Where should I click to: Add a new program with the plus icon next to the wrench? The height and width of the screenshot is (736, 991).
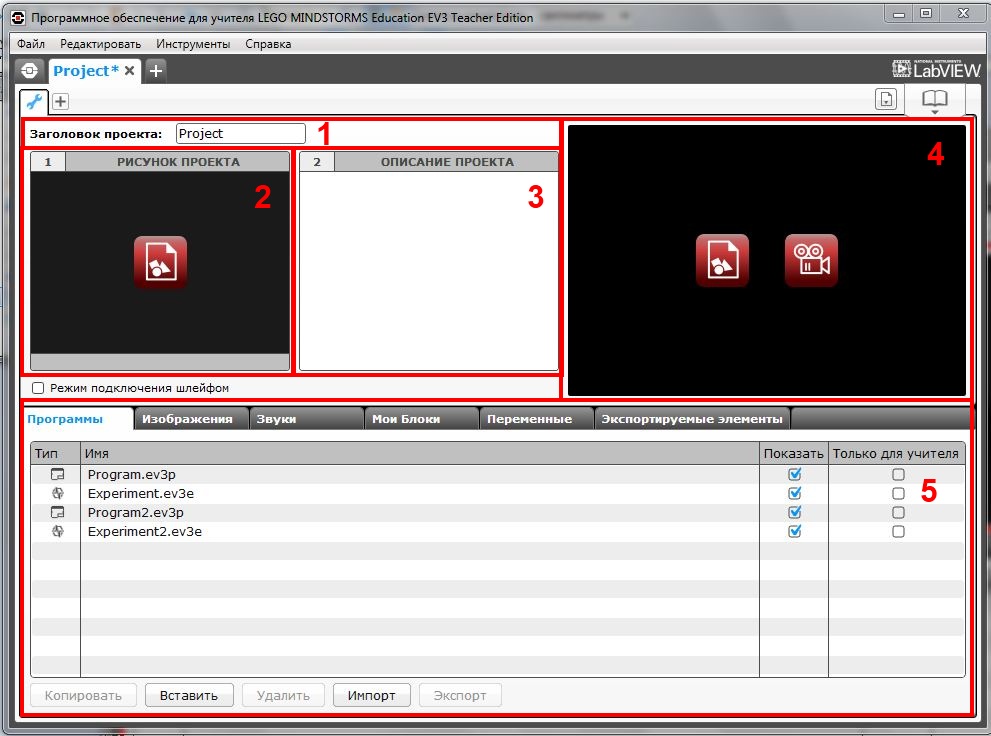[60, 101]
